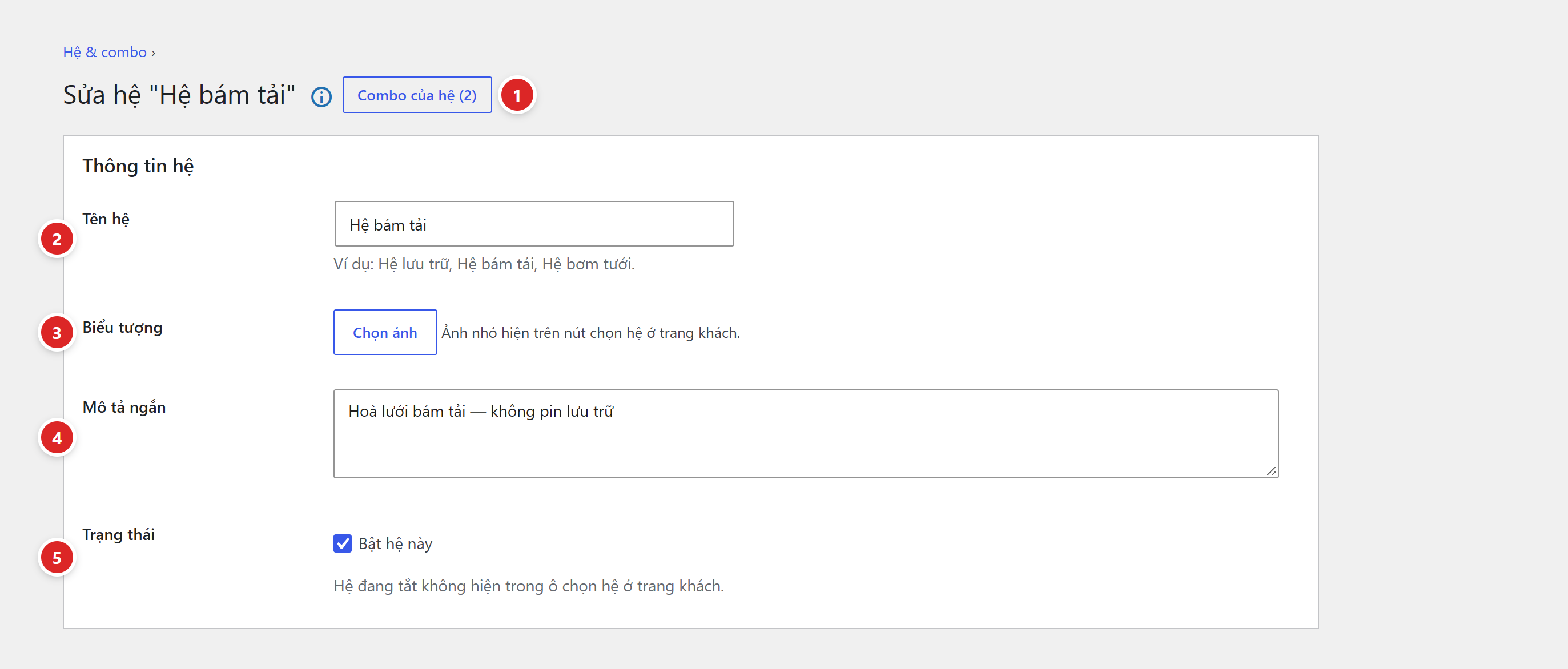Click the hint text starting "Ví dụ: Hệ lưu trữ"
The width and height of the screenshot is (1568, 669).
(484, 264)
